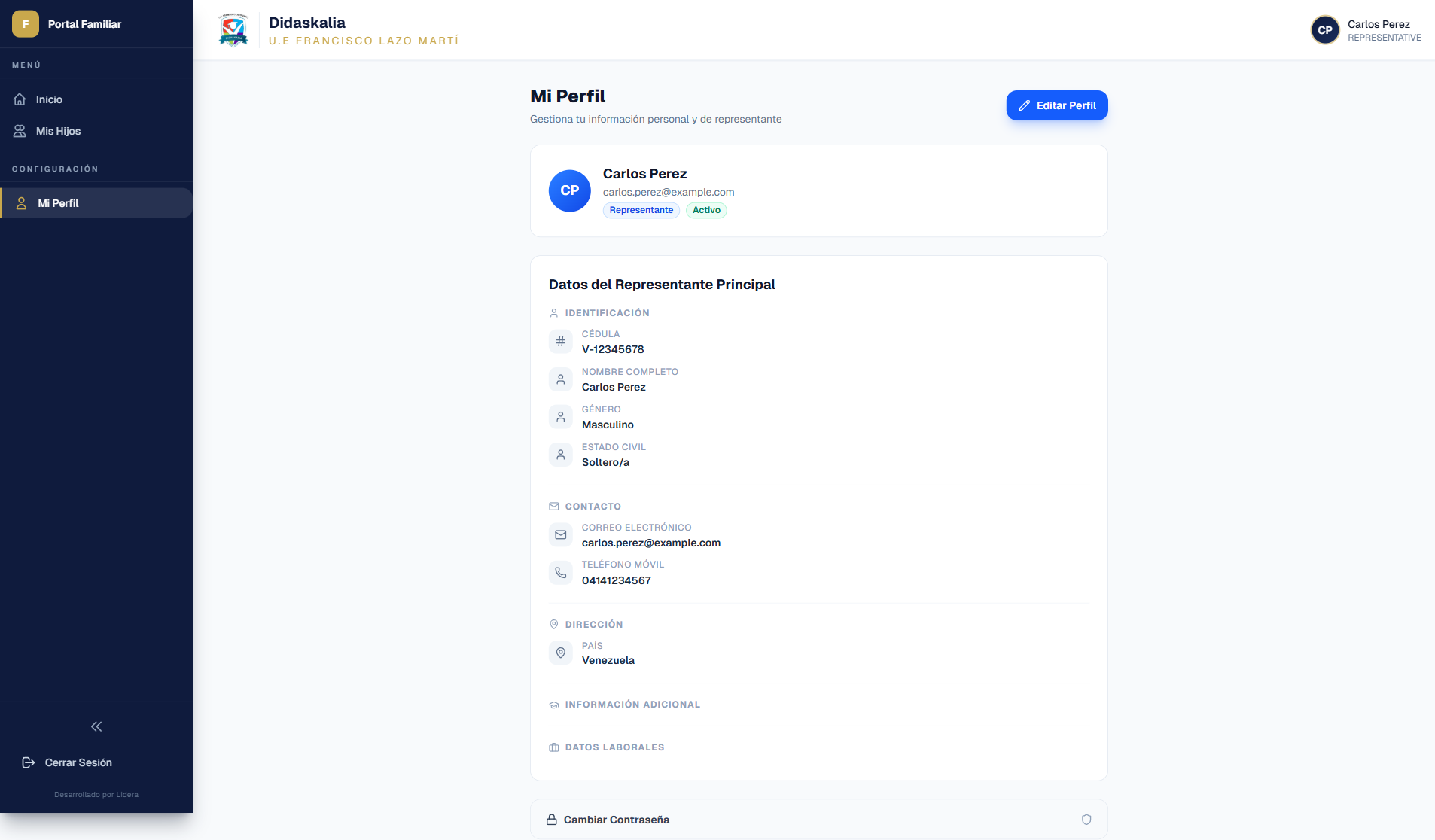The height and width of the screenshot is (840, 1435).
Task: Click the envelope icon beside Correo Electrónico
Action: tap(561, 535)
